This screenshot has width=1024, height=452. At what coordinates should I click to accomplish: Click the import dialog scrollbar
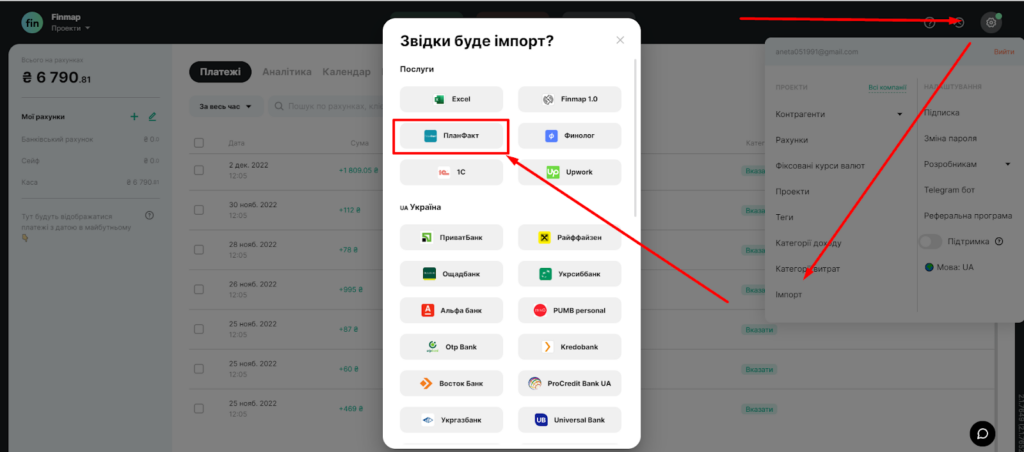click(635, 137)
